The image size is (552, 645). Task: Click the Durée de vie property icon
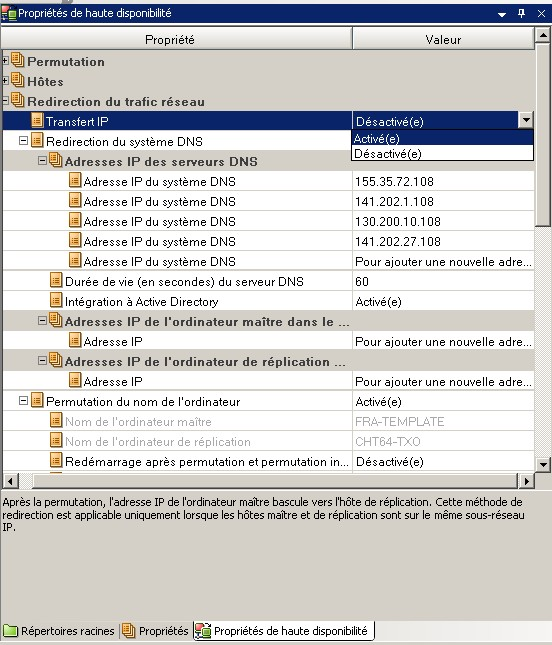pyautogui.click(x=56, y=280)
